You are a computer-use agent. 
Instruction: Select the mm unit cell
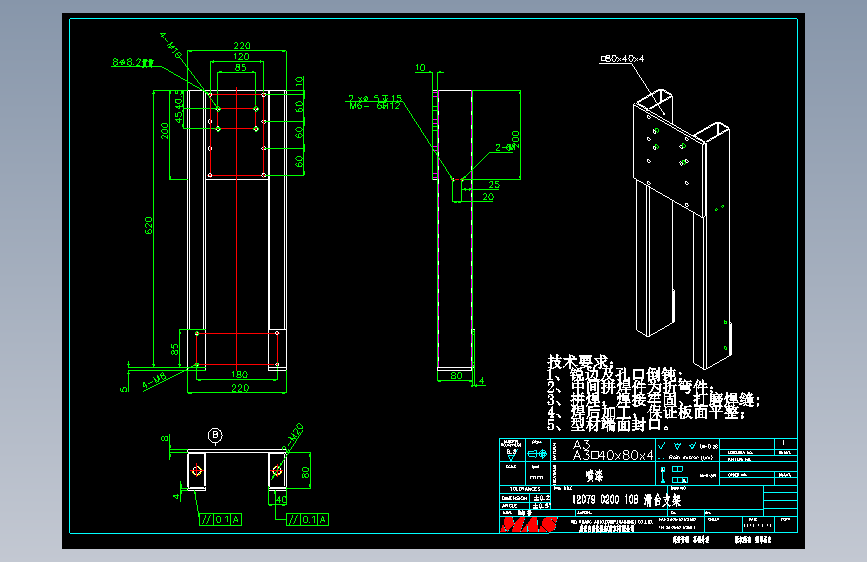coord(536,477)
